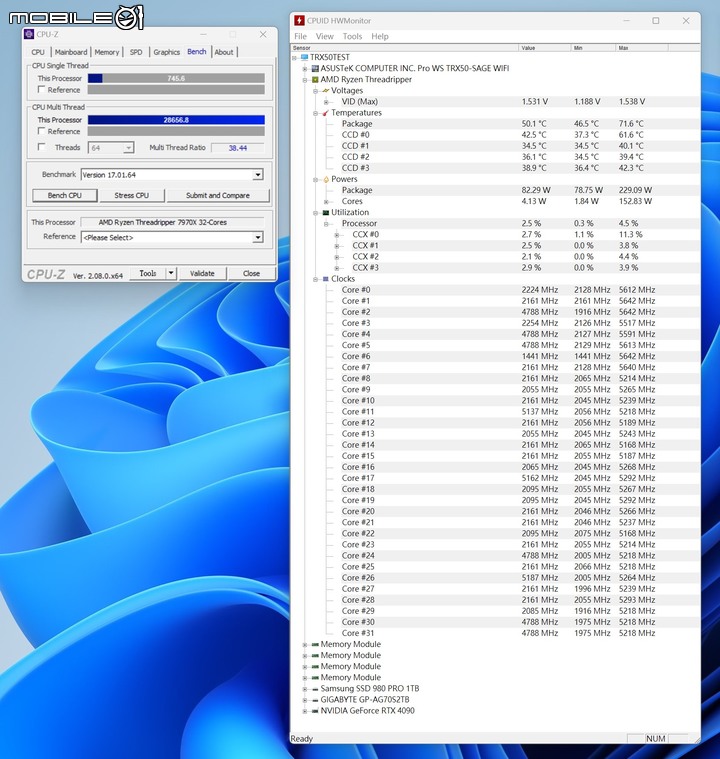The width and height of the screenshot is (720, 759).
Task: Click the CPU-Z Close button
Action: pyautogui.click(x=251, y=273)
